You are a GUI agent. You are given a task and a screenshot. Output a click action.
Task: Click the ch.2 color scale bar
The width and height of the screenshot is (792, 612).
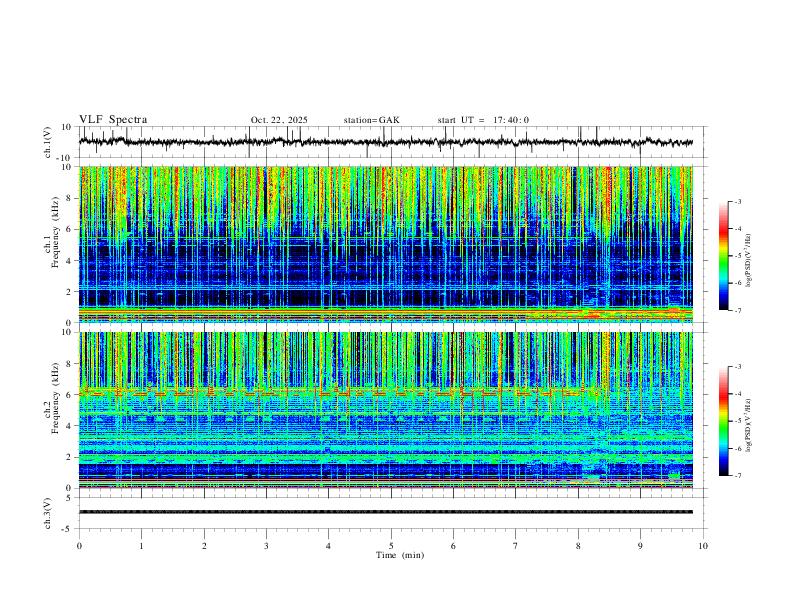pyautogui.click(x=723, y=421)
